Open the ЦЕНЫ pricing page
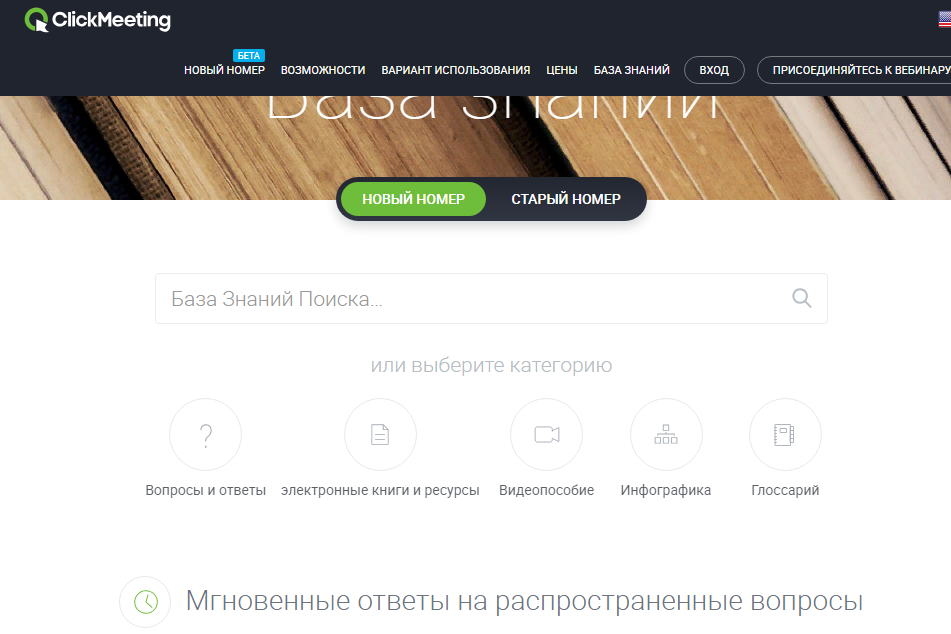Image resolution: width=951 pixels, height=634 pixels. tap(562, 70)
